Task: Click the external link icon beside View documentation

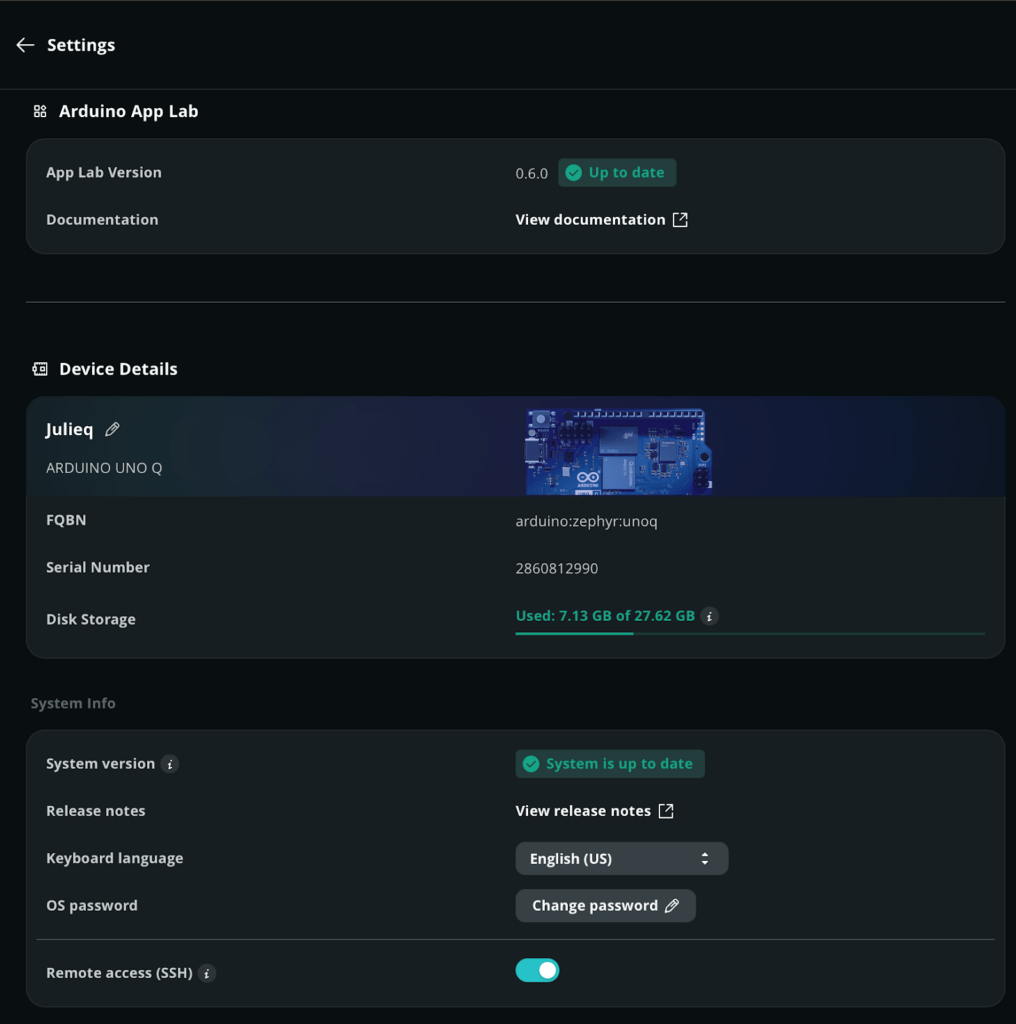Action: [x=680, y=220]
